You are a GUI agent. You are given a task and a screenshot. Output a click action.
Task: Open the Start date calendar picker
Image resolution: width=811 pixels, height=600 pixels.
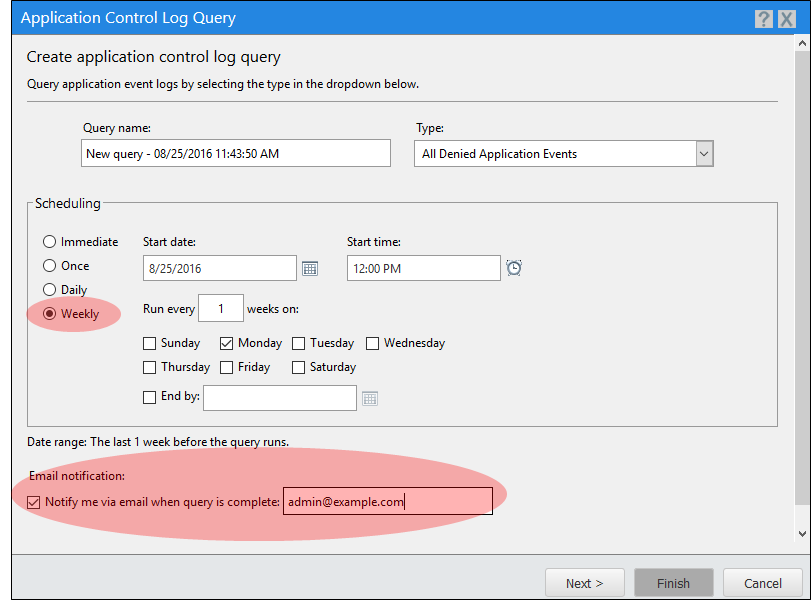pyautogui.click(x=310, y=268)
